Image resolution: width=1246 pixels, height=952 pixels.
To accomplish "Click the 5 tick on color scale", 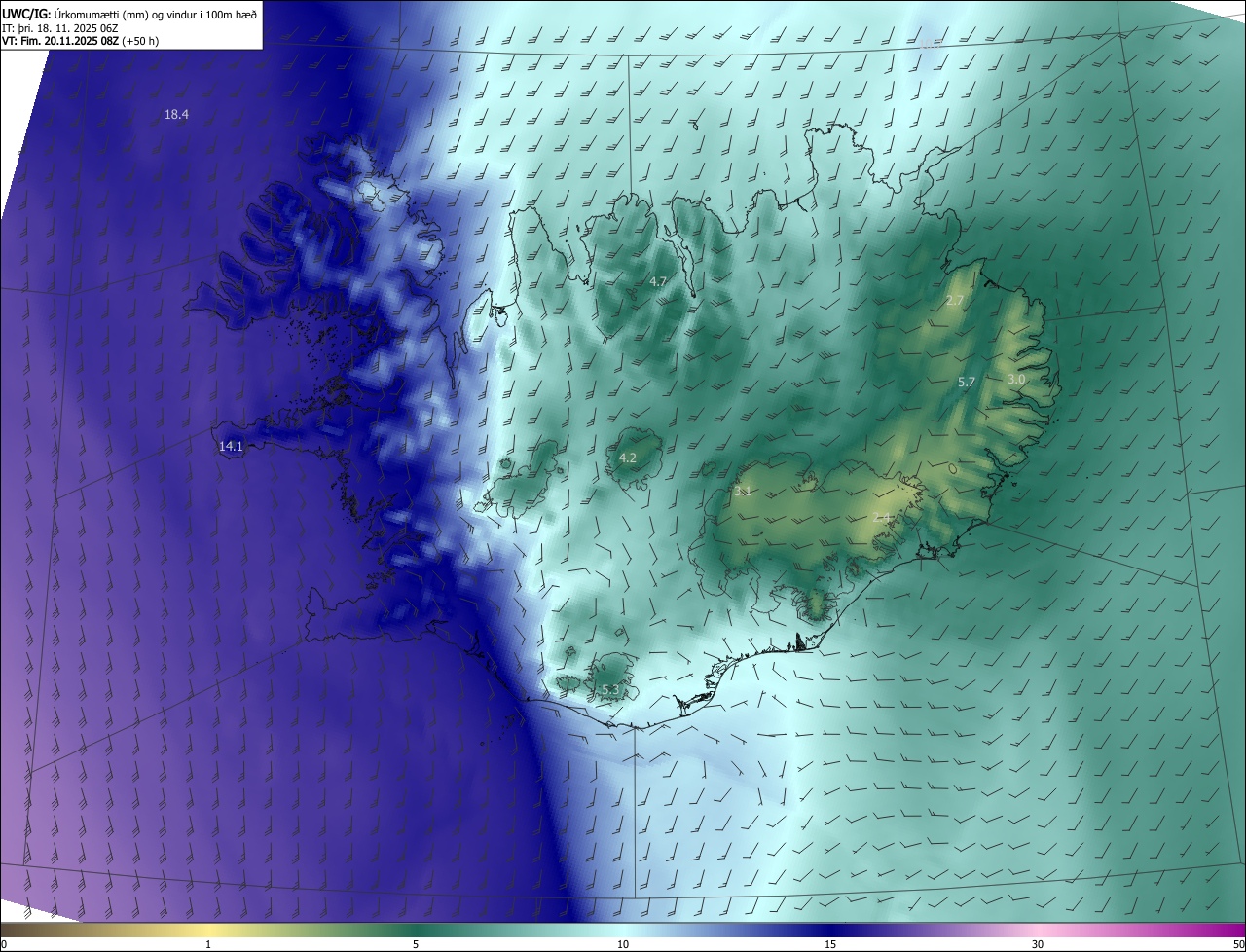I will click(416, 944).
